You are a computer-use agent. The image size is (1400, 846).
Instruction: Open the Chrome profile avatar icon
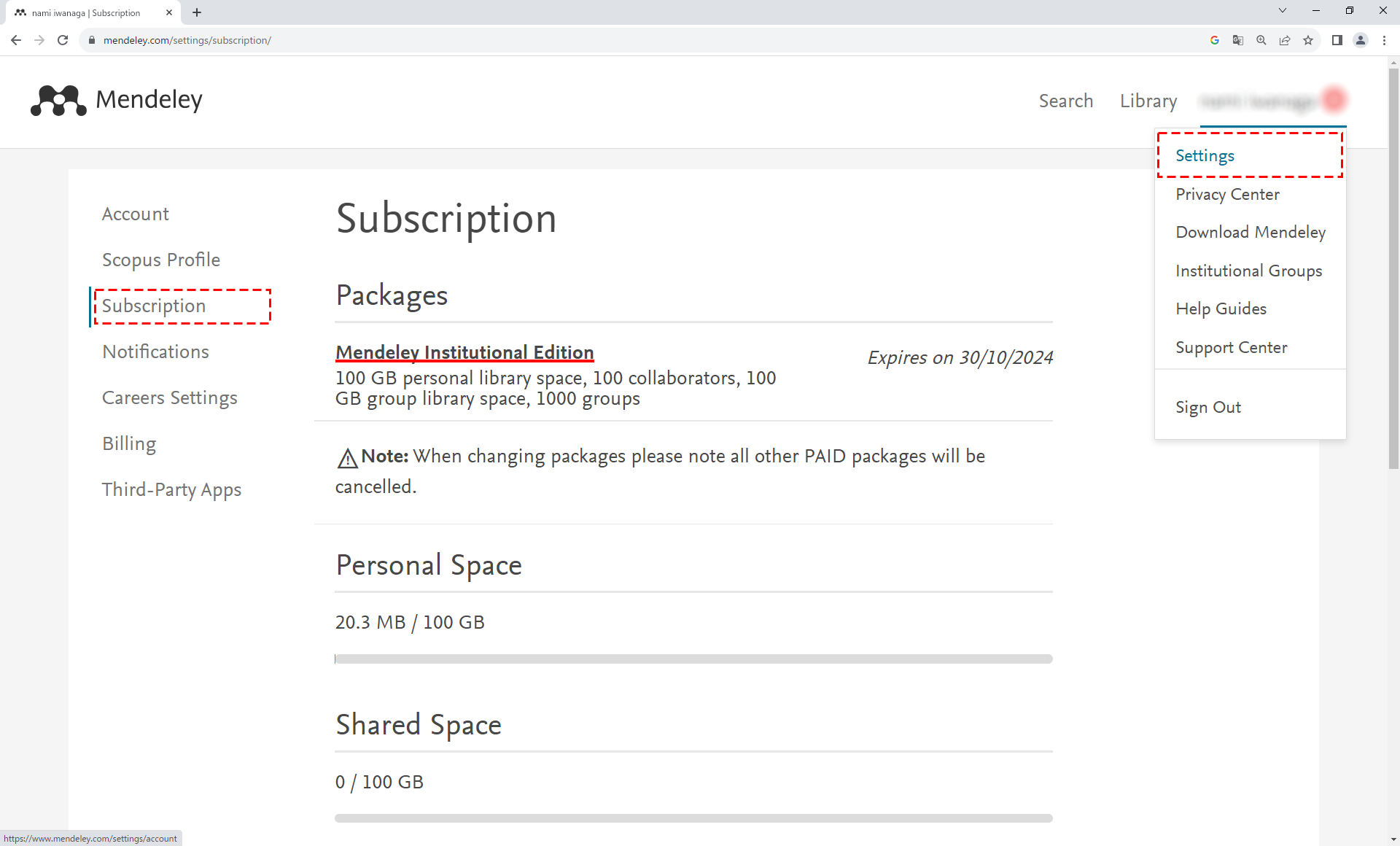tap(1361, 40)
